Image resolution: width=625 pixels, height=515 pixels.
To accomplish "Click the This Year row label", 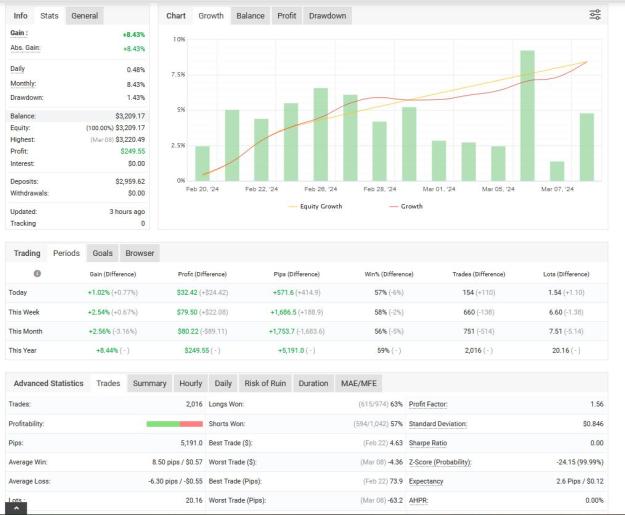I will point(22,350).
